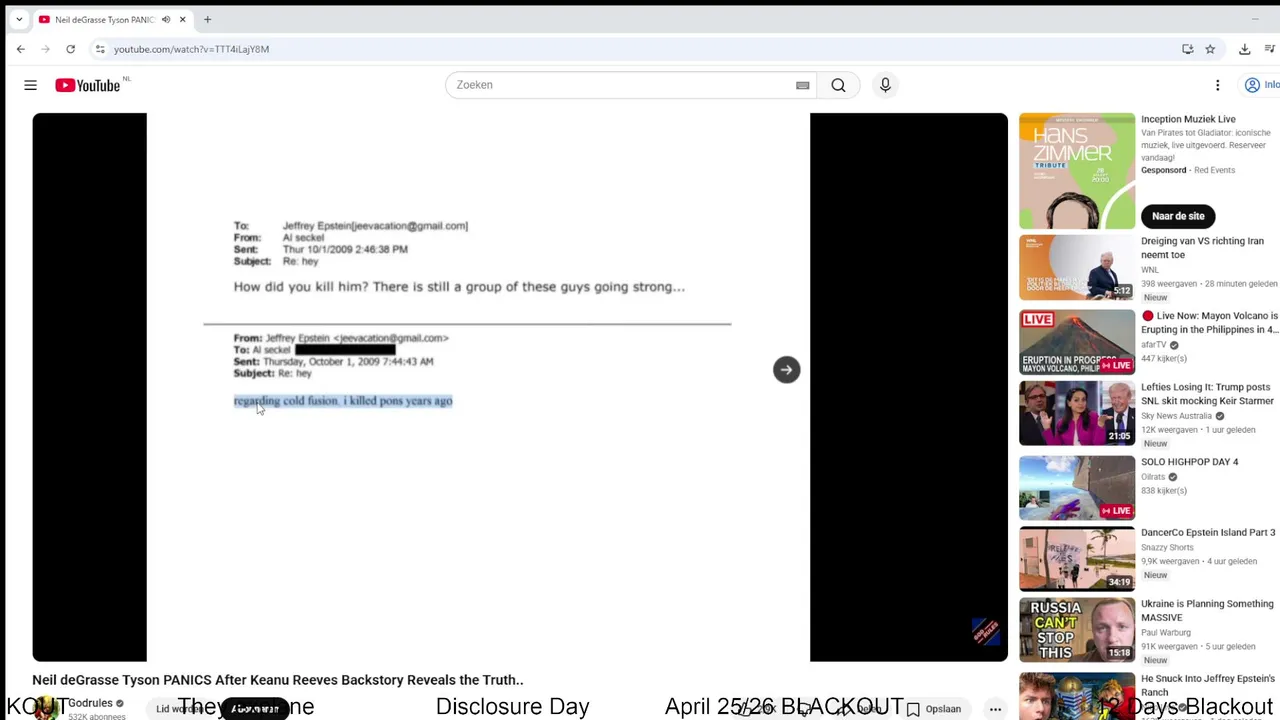The width and height of the screenshot is (1280, 720).
Task: Install app icon in address bar
Action: pyautogui.click(x=1187, y=49)
